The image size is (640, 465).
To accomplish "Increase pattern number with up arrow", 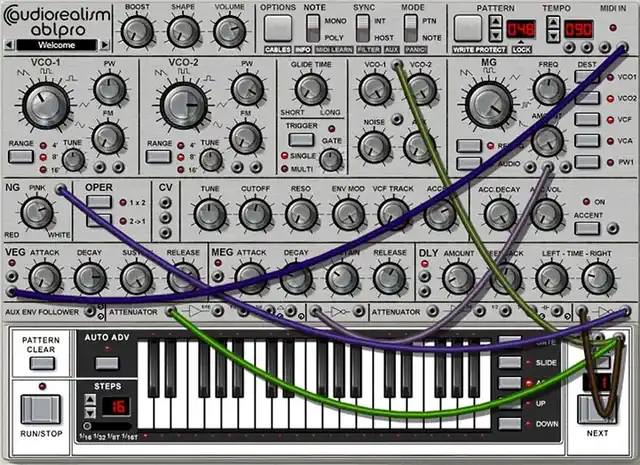I will tap(496, 22).
